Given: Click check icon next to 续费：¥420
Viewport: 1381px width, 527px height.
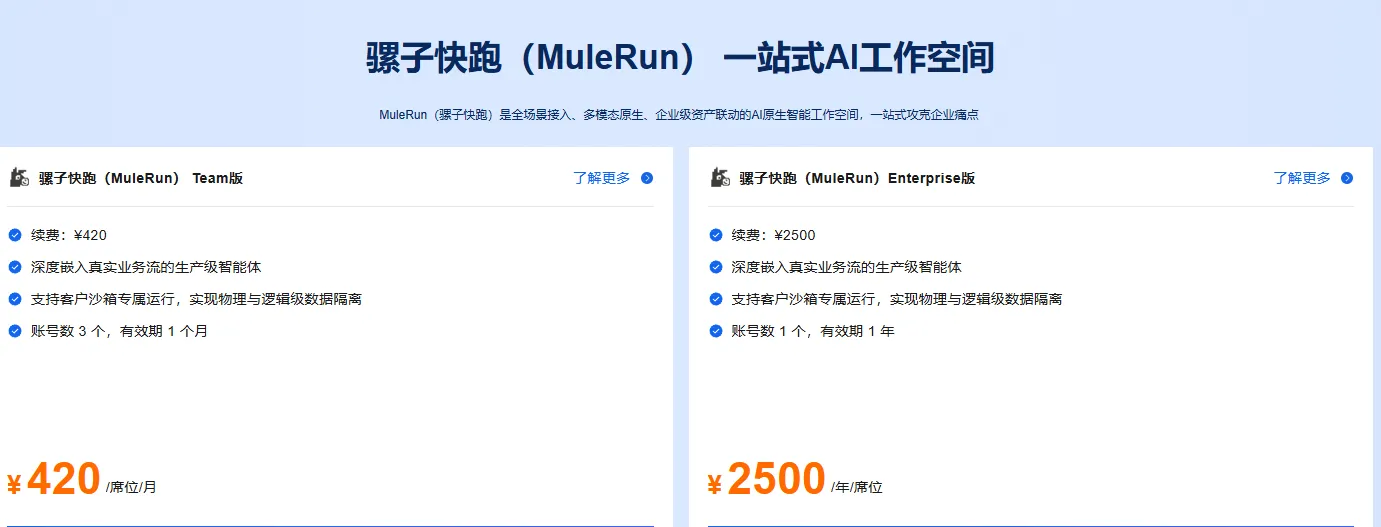Looking at the screenshot, I should (15, 235).
